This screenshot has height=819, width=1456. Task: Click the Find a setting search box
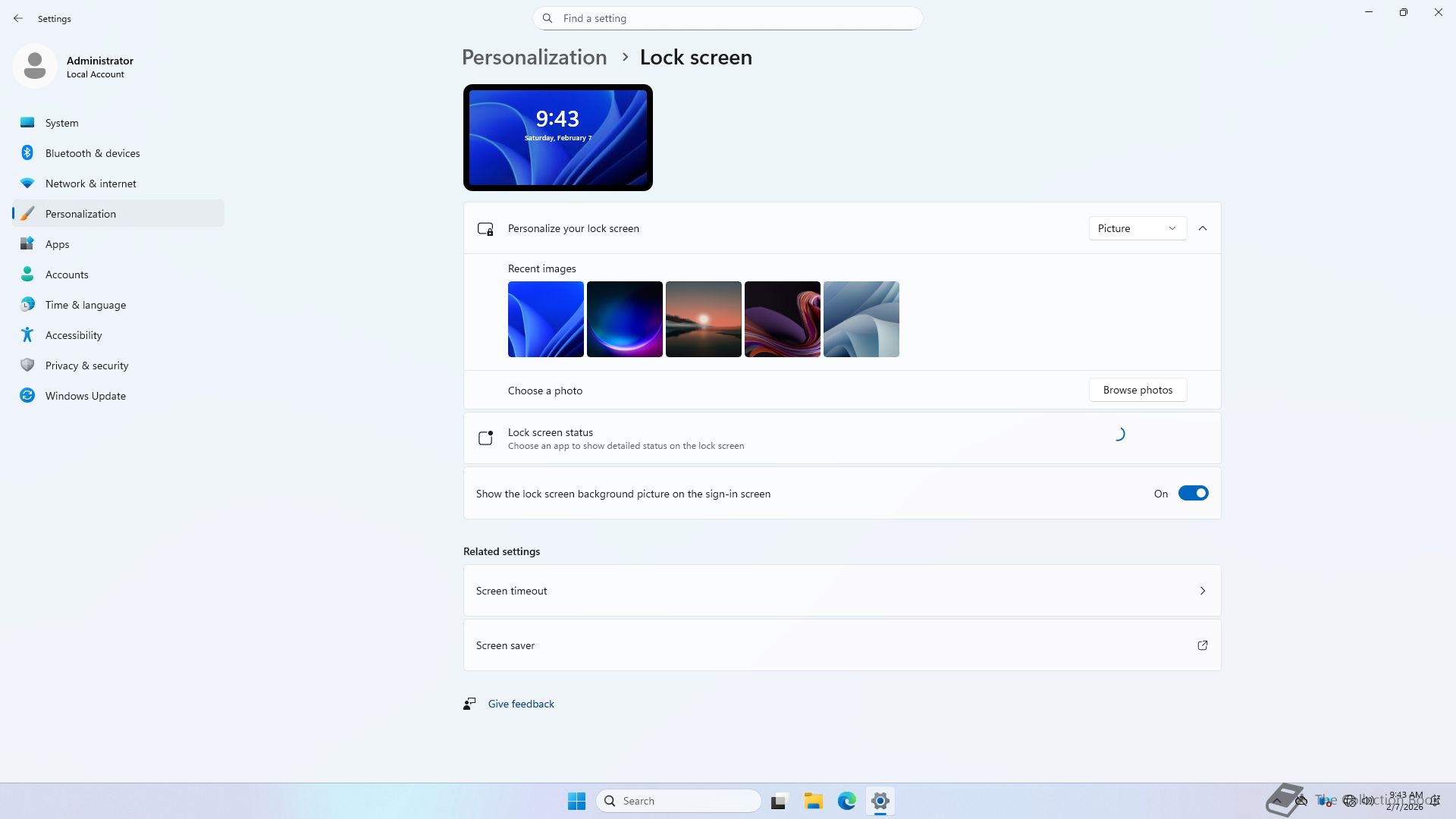(728, 18)
